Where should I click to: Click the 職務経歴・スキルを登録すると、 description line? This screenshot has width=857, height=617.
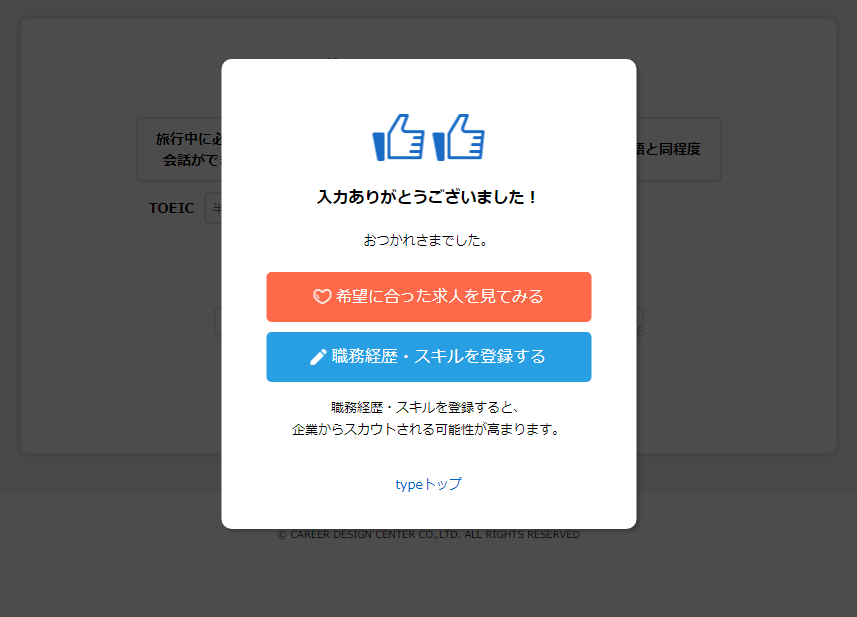(x=426, y=407)
